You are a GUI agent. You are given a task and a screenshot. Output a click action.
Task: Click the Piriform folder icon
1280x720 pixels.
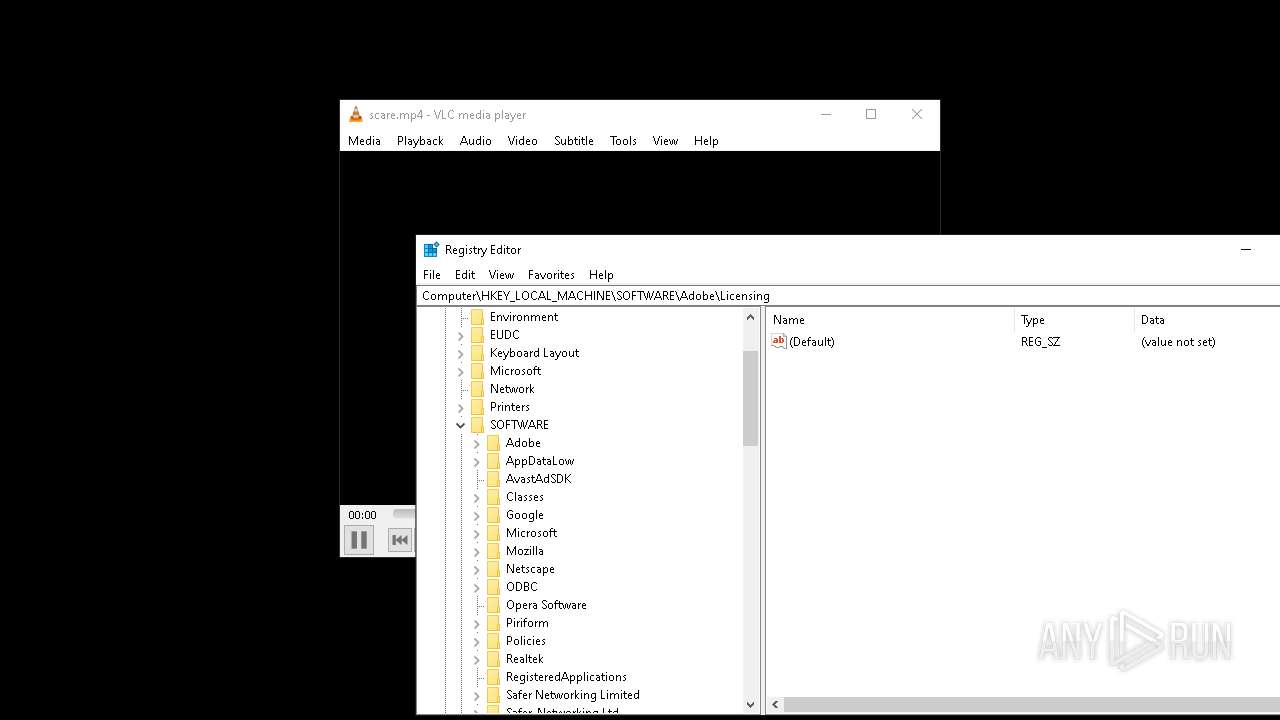pyautogui.click(x=493, y=623)
